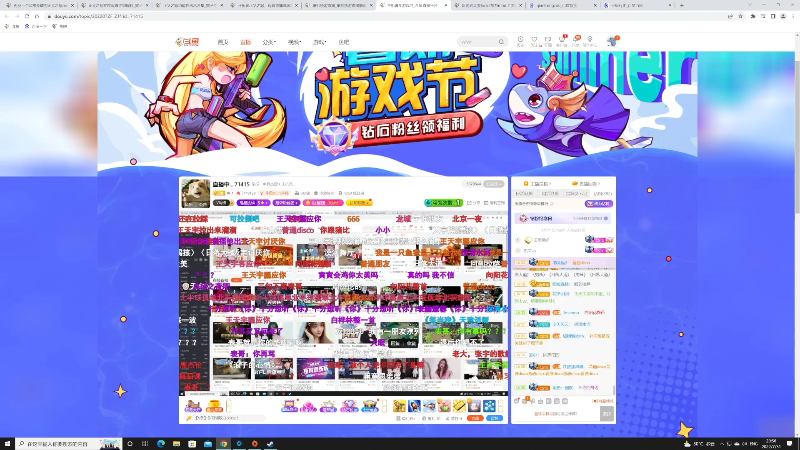Expand the middle gift list arrow

click(384, 406)
